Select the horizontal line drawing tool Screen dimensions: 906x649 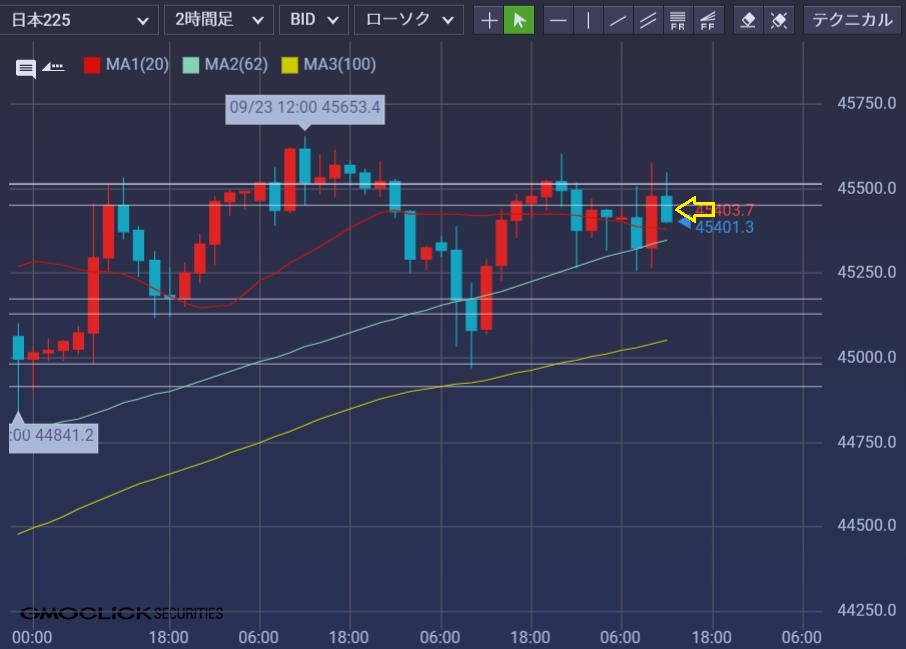[559, 20]
